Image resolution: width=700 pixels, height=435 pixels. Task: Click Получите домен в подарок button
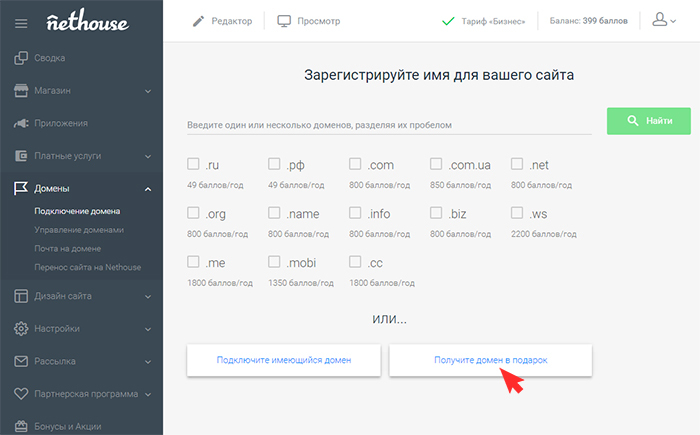point(490,360)
